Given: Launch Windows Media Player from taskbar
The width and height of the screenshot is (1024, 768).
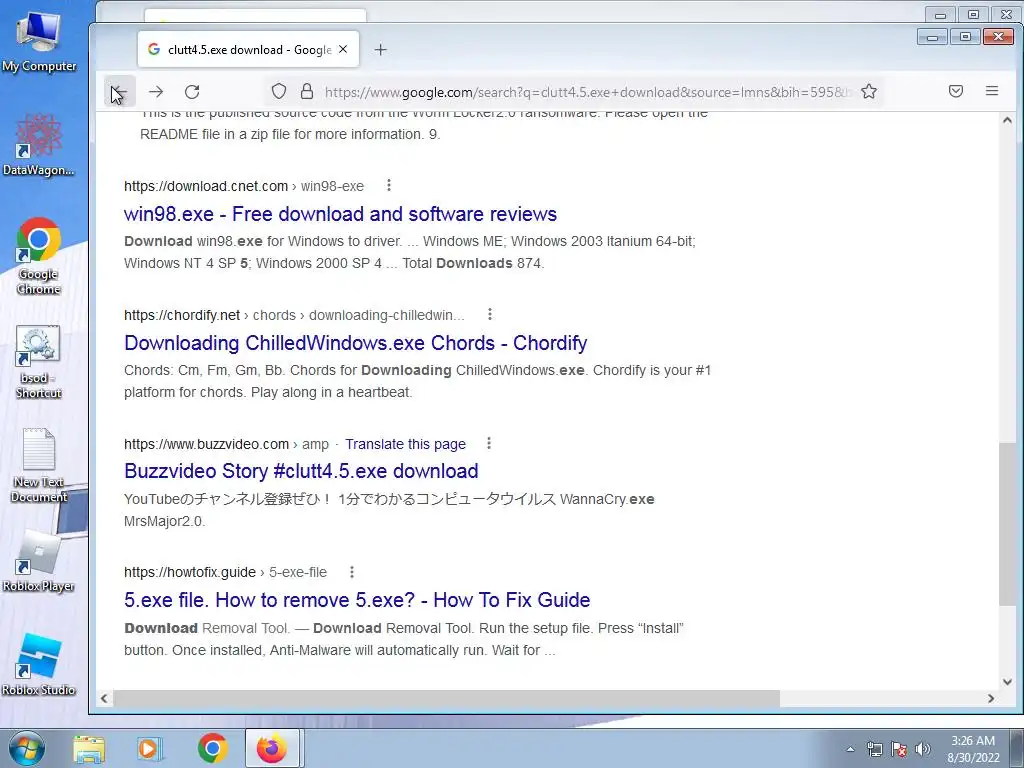Looking at the screenshot, I should click(x=150, y=749).
